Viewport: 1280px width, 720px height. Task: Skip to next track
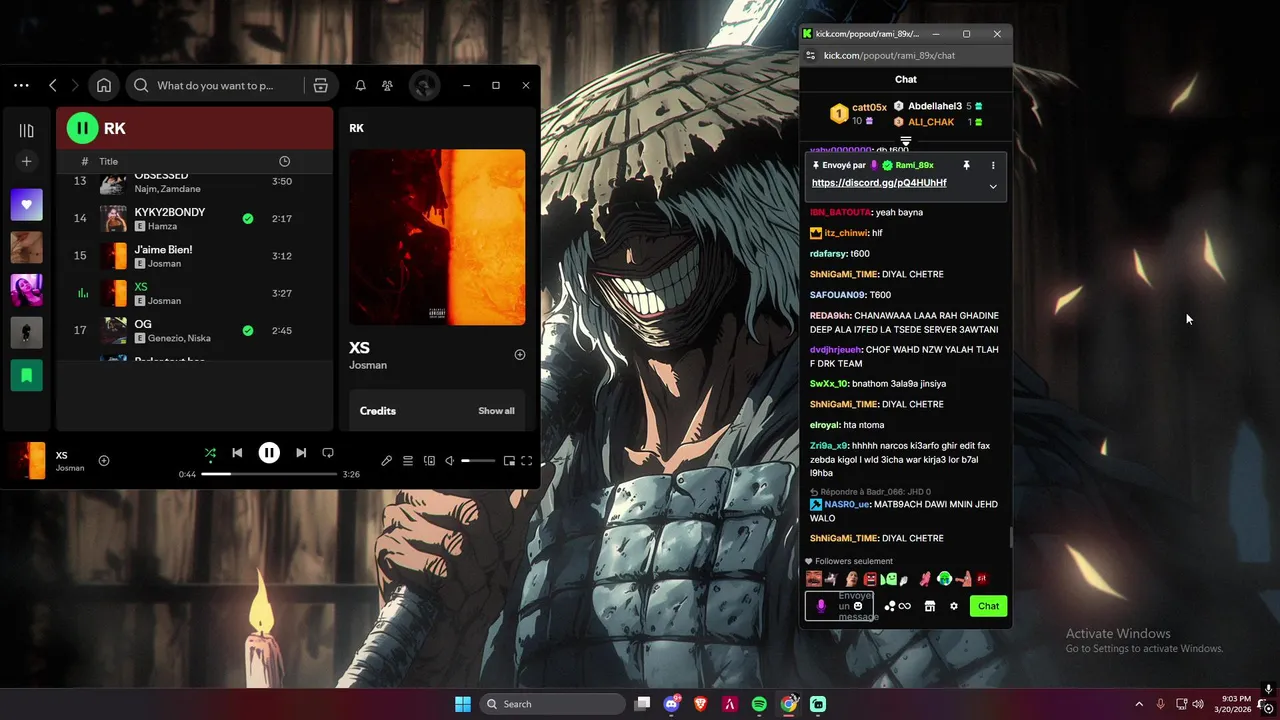click(x=301, y=453)
